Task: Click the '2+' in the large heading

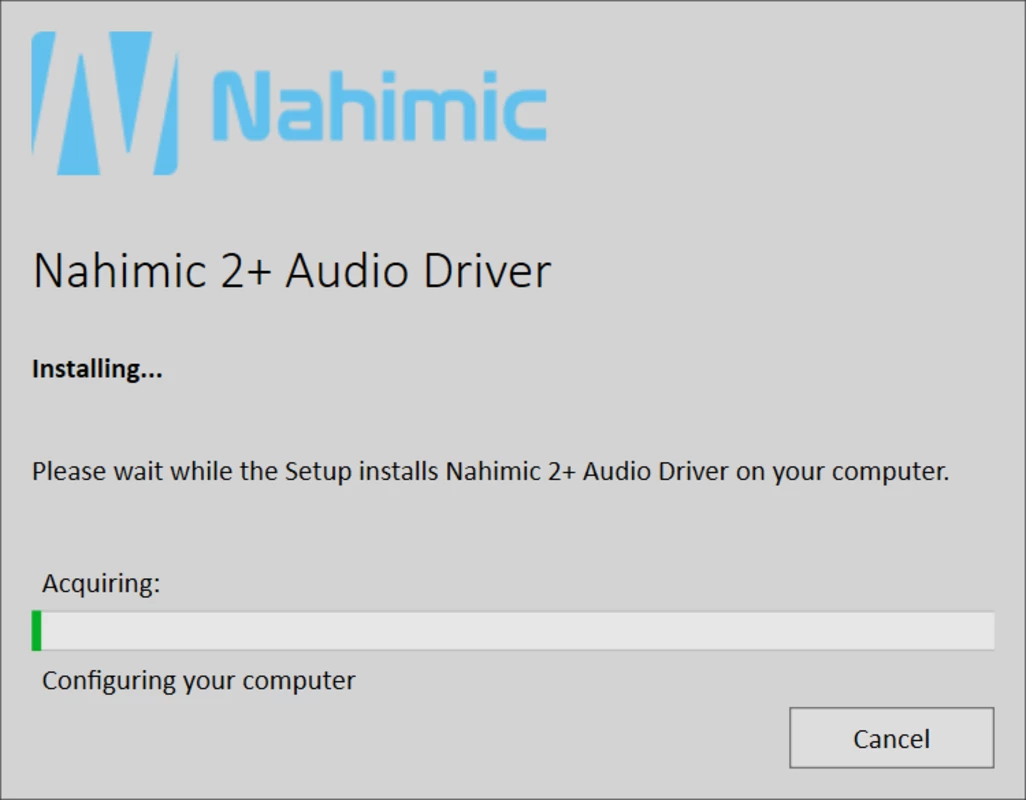Action: 246,270
